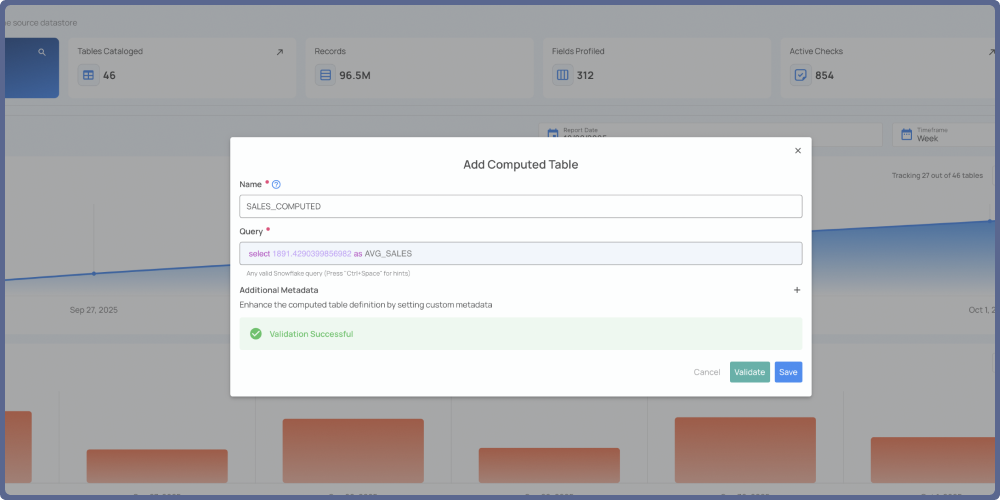Image resolution: width=1000 pixels, height=500 pixels.
Task: Click the Tables Cataloged table icon
Action: [x=88, y=75]
